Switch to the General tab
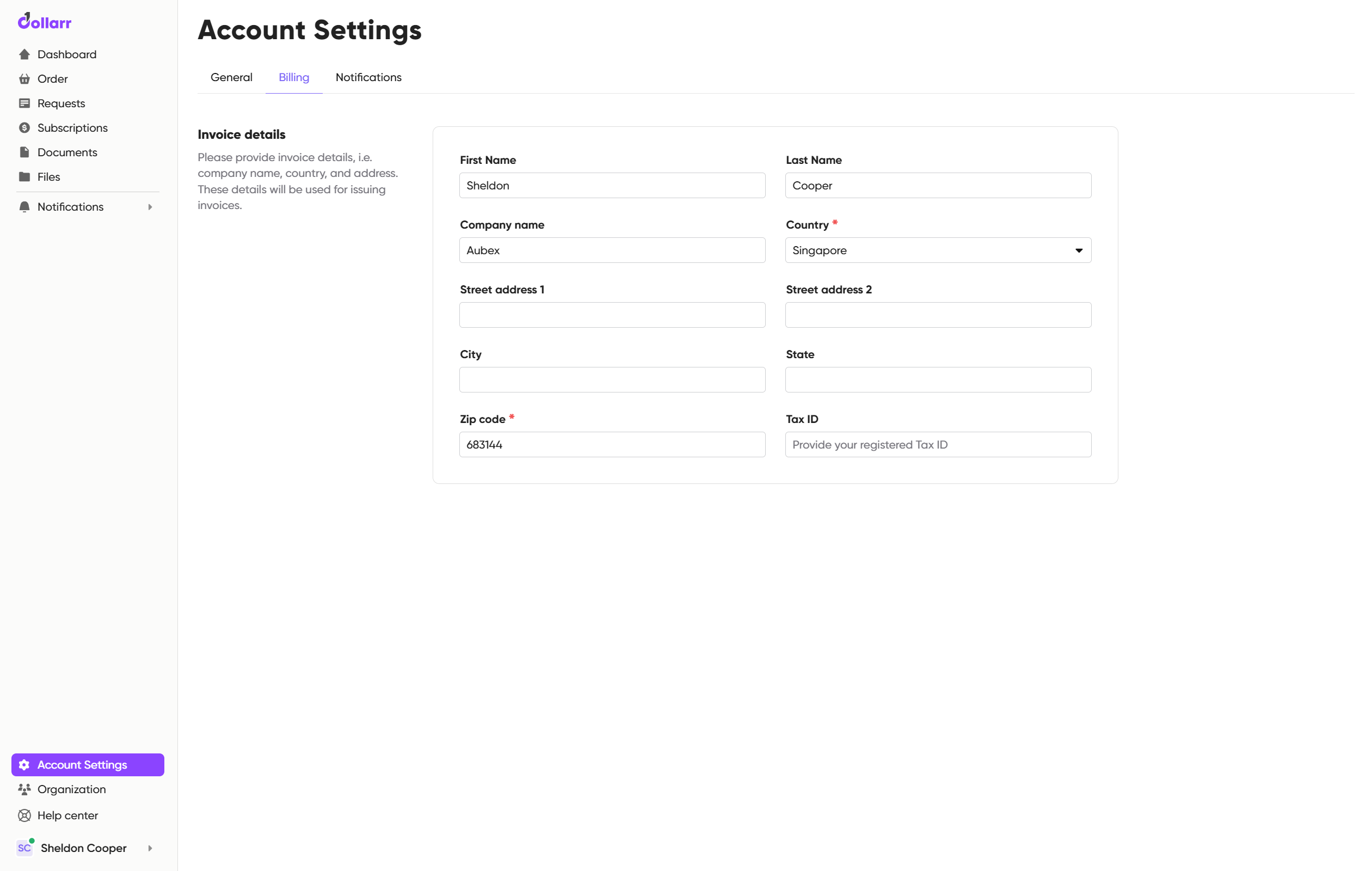 231,77
